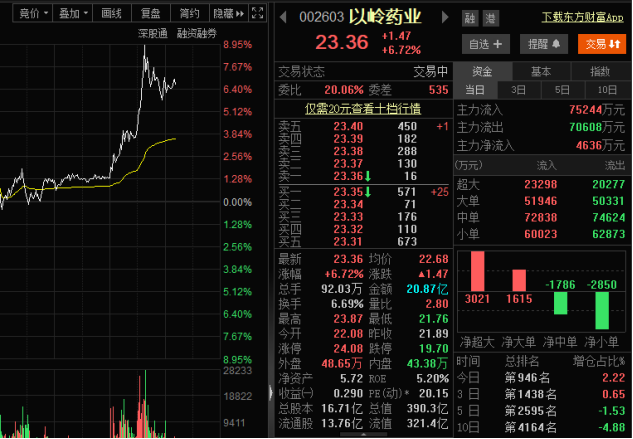The width and height of the screenshot is (633, 439).
Task: Switch to the 指数 tab
Action: (600, 71)
